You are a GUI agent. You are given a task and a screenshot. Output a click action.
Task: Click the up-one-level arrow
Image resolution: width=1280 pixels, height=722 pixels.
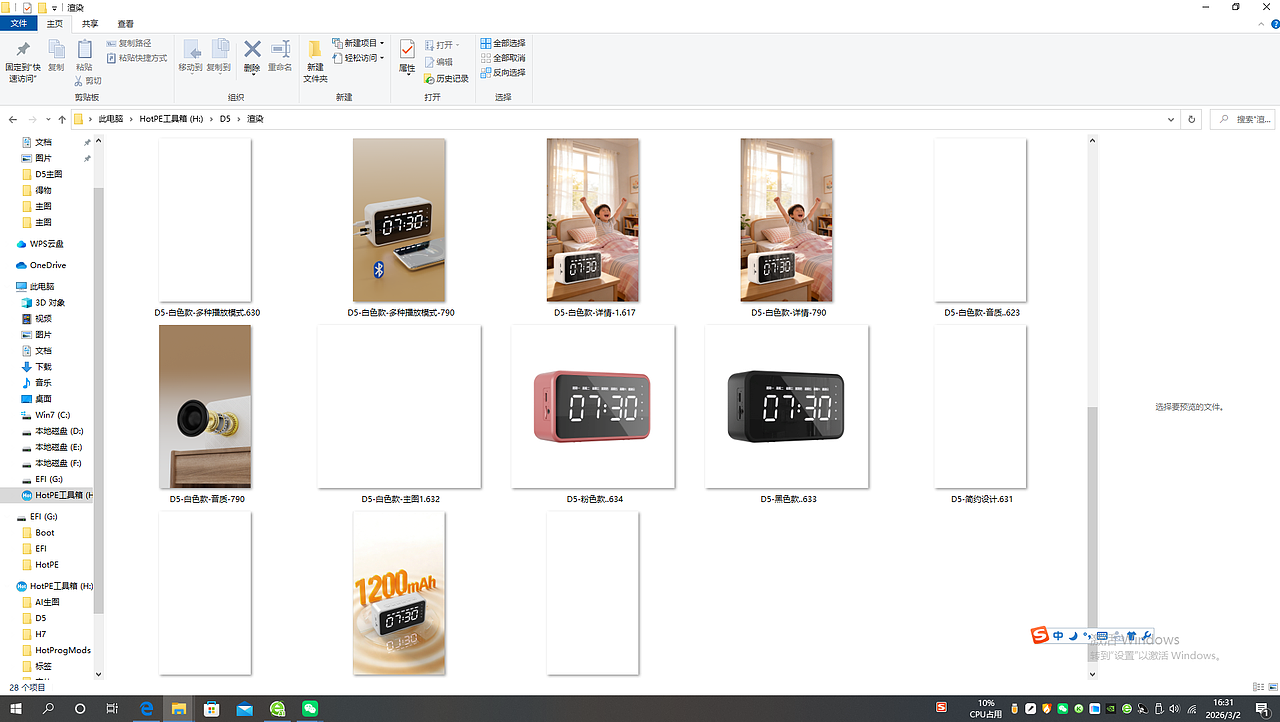62,119
